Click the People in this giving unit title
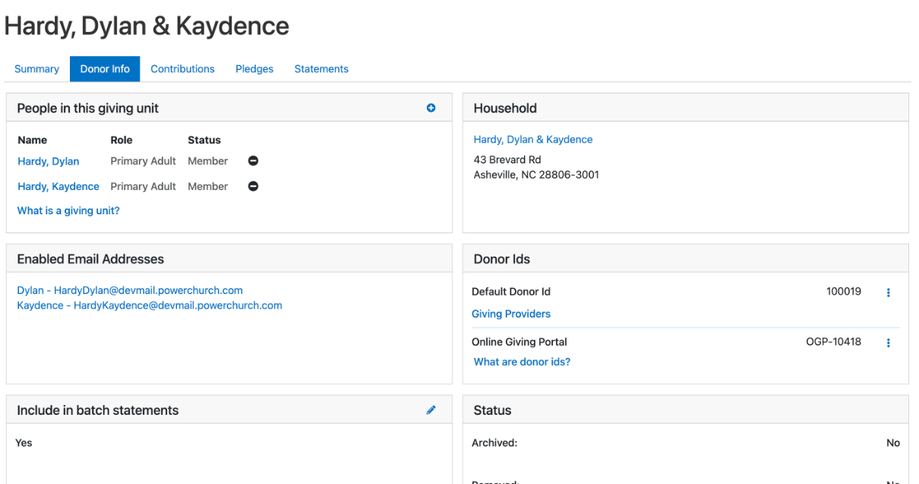 pos(87,108)
